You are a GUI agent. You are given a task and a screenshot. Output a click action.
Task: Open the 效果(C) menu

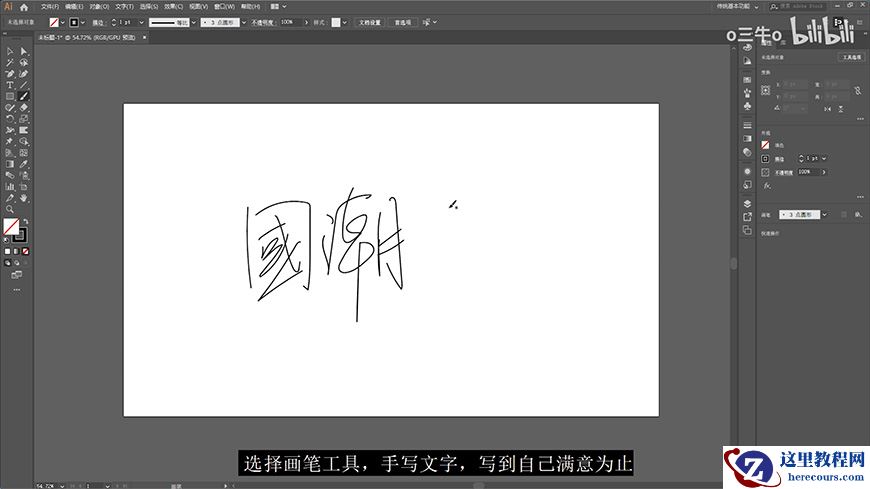(x=174, y=7)
